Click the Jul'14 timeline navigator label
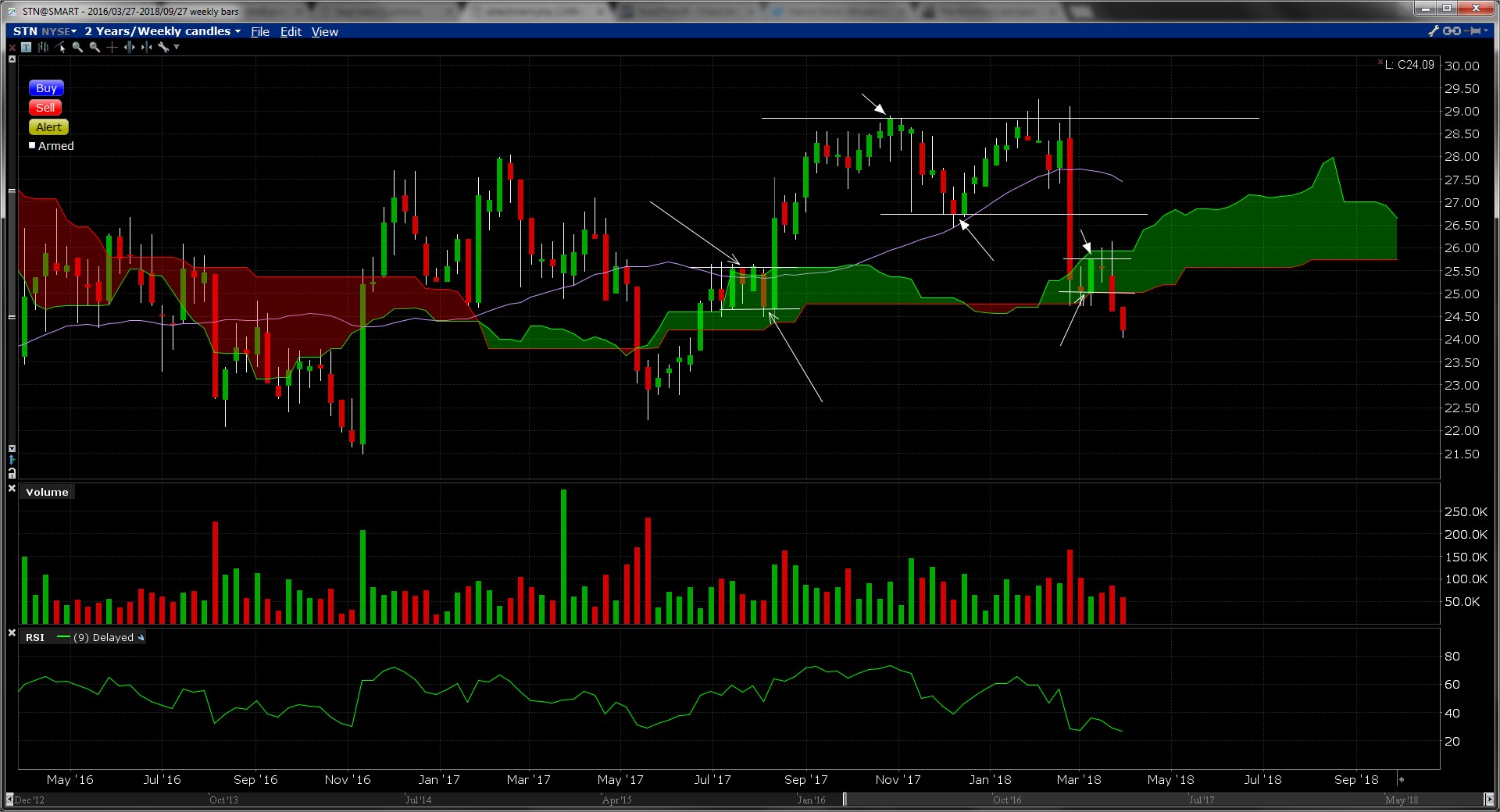 (x=418, y=800)
